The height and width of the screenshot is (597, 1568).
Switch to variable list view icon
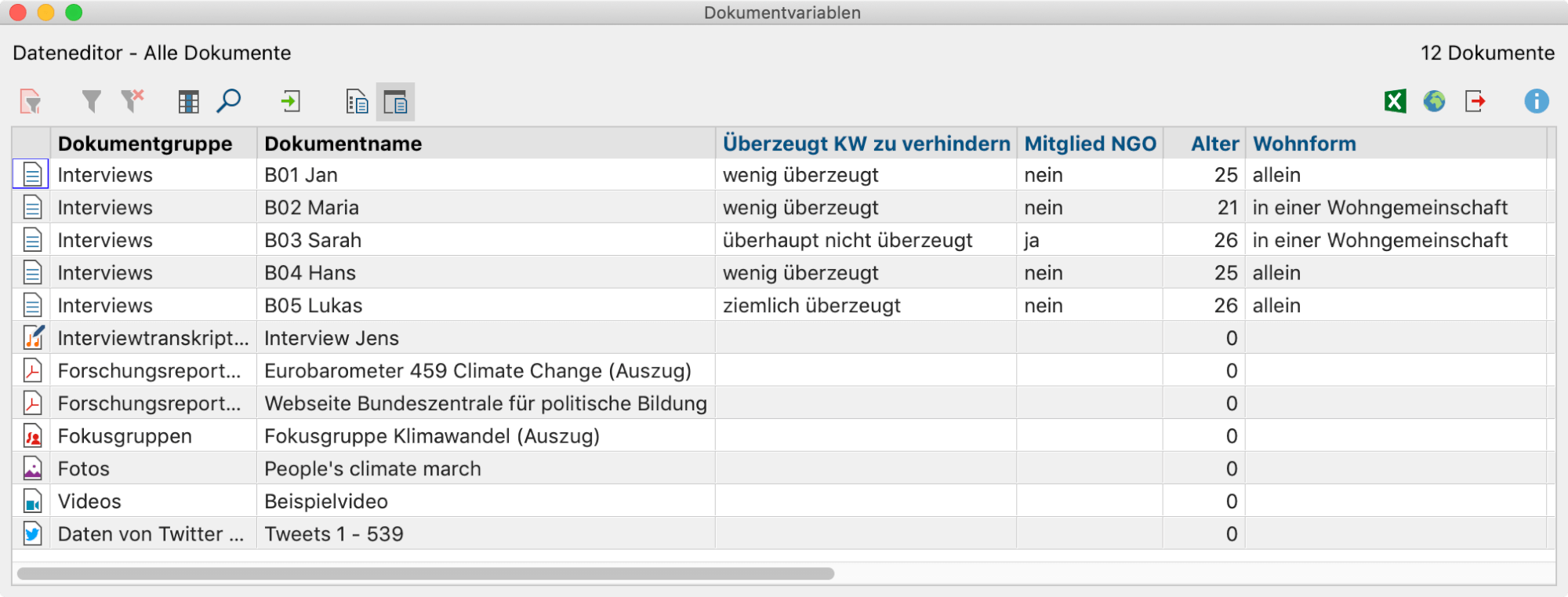point(357,101)
